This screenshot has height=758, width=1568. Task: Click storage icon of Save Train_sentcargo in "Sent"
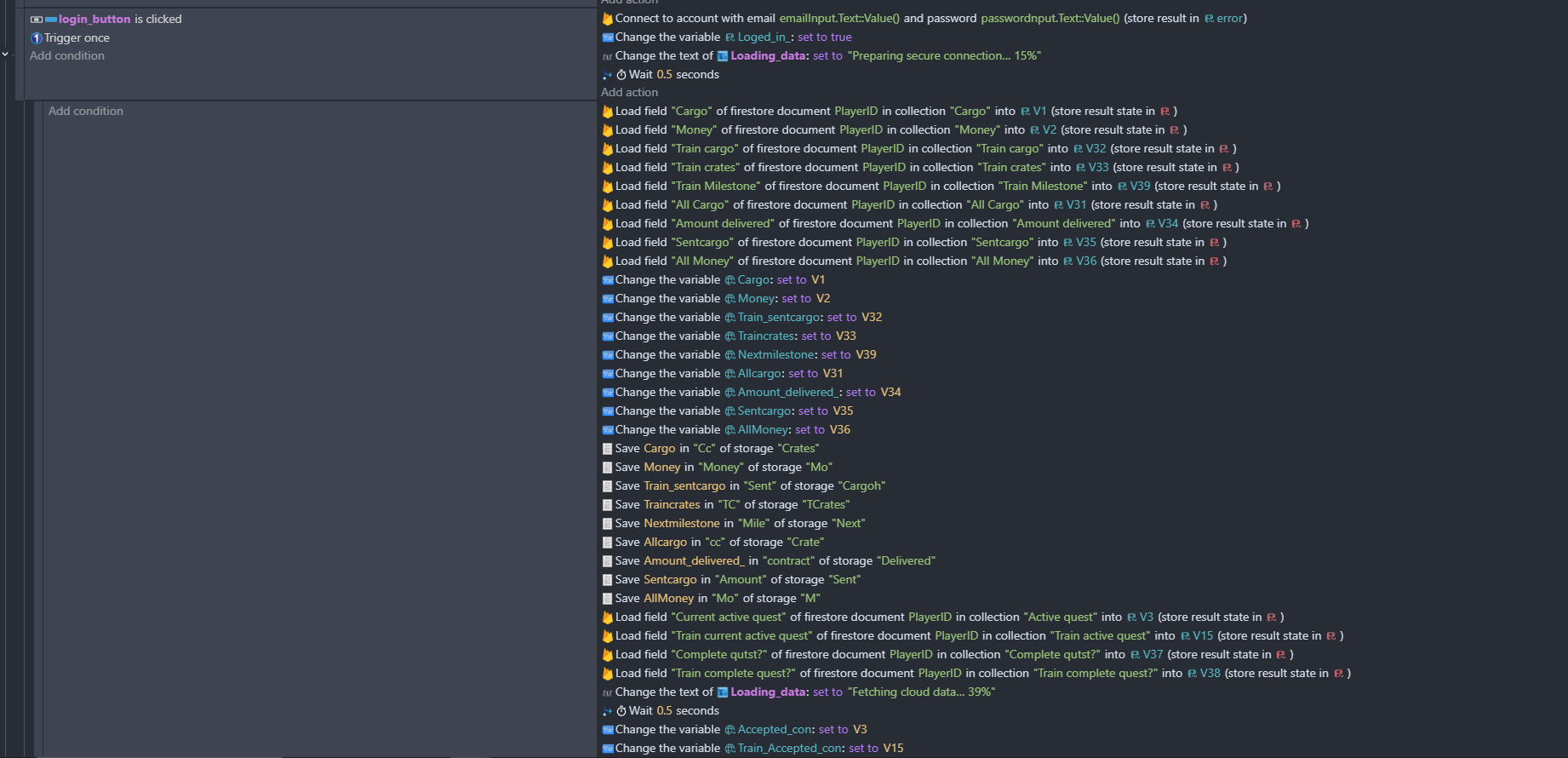[608, 485]
